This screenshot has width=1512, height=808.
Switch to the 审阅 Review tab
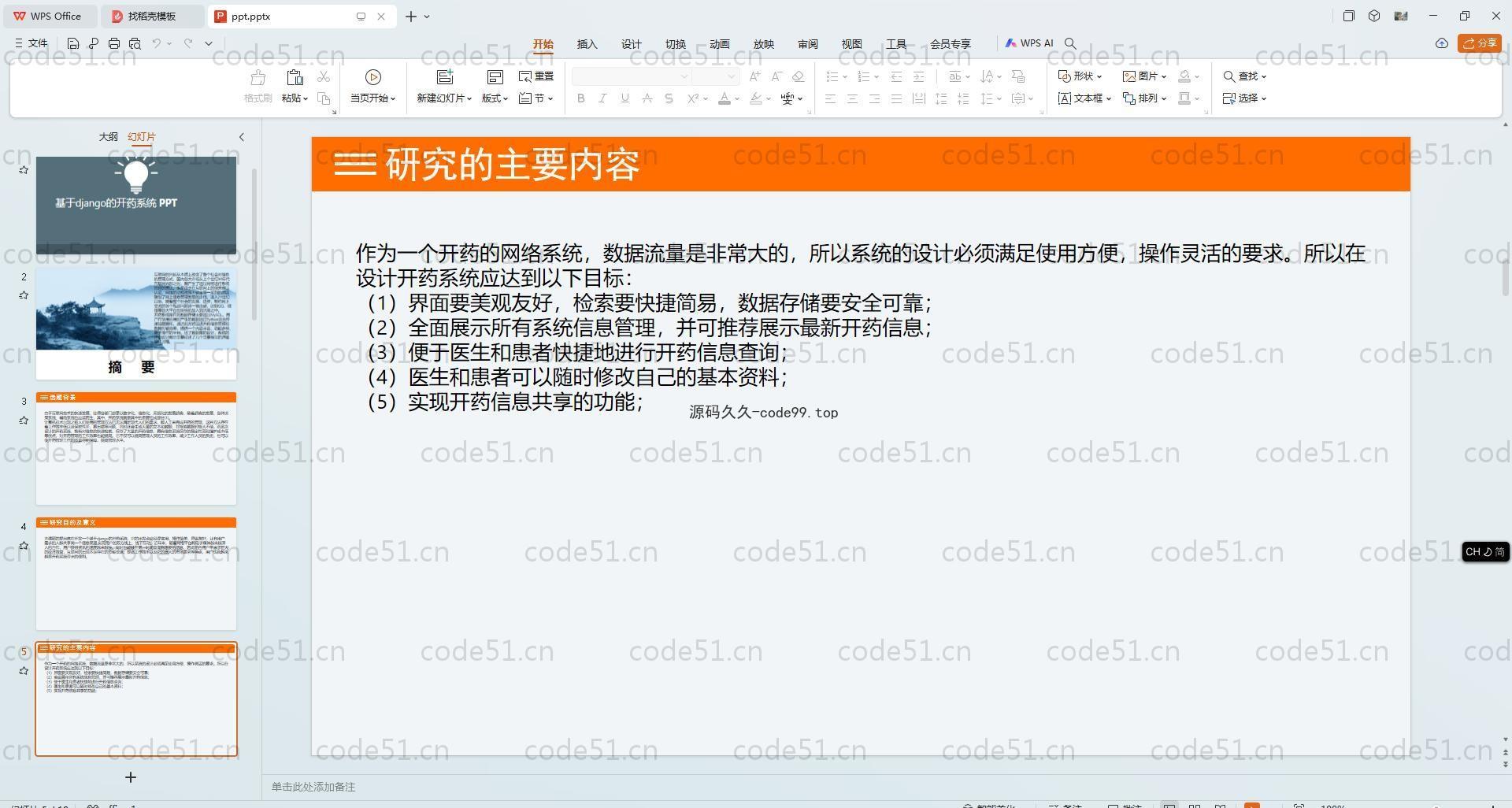tap(808, 44)
